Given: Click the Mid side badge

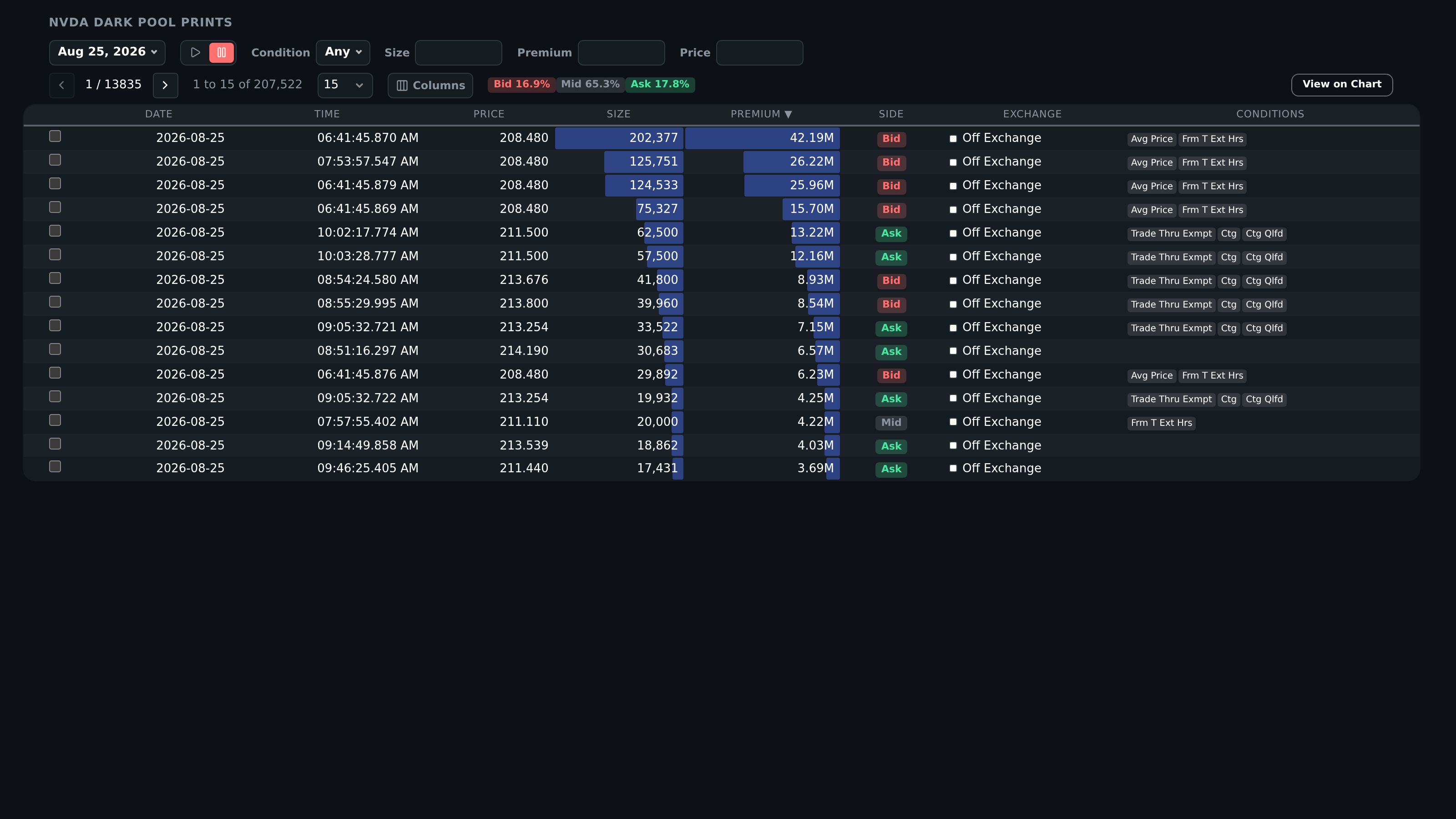Looking at the screenshot, I should click(891, 423).
